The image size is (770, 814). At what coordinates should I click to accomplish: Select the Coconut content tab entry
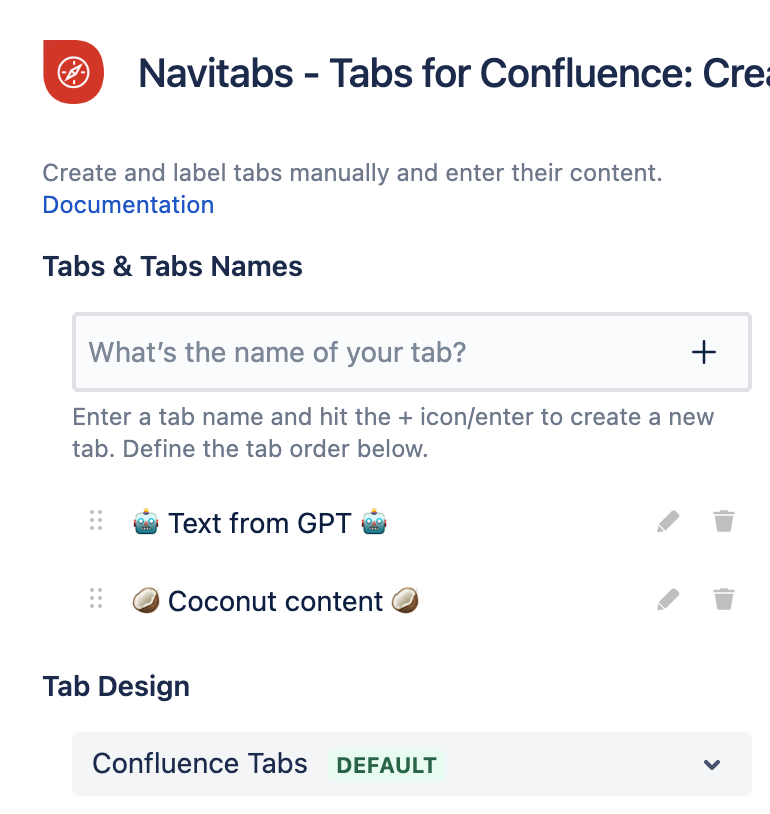(275, 601)
